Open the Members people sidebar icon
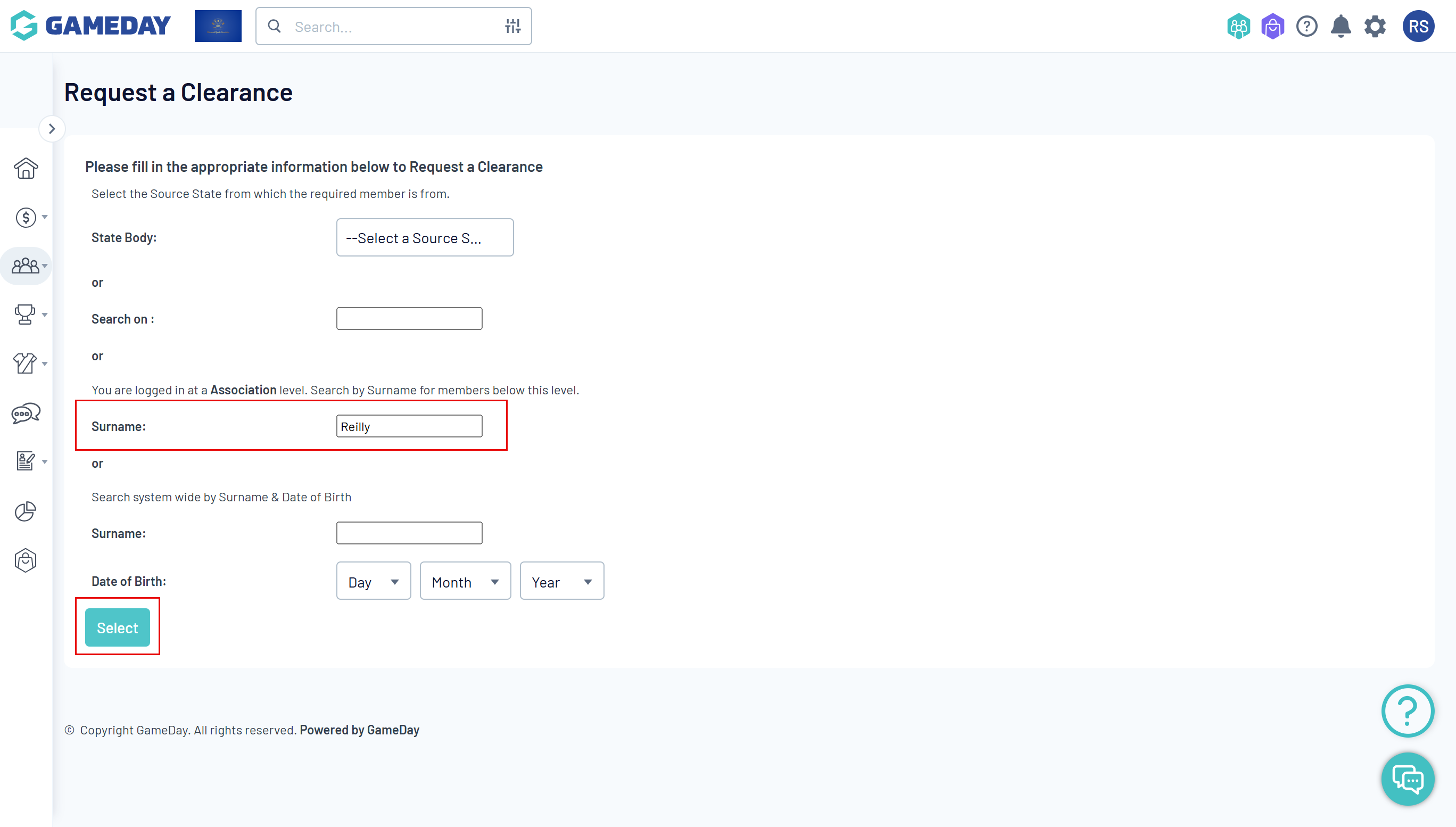 (26, 266)
